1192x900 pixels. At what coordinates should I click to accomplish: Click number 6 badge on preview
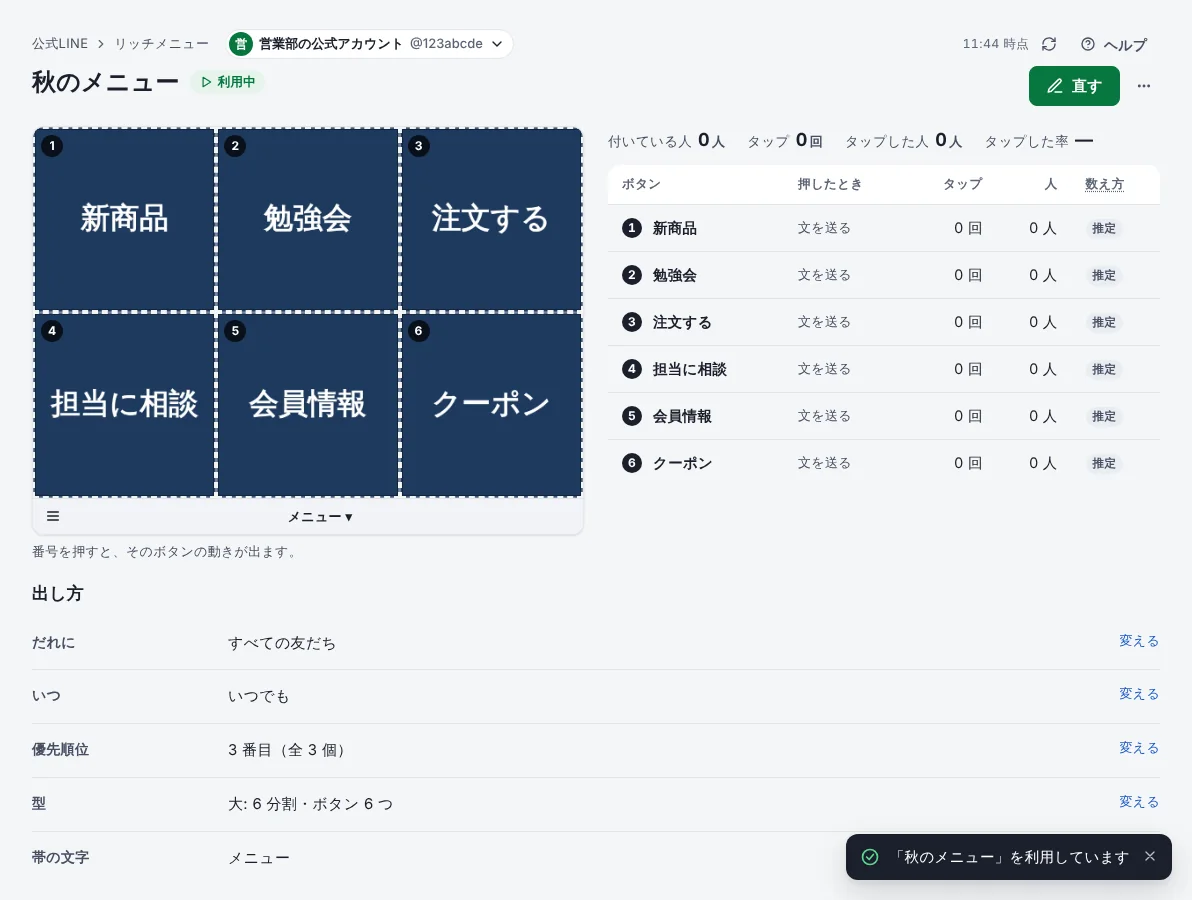tap(418, 331)
